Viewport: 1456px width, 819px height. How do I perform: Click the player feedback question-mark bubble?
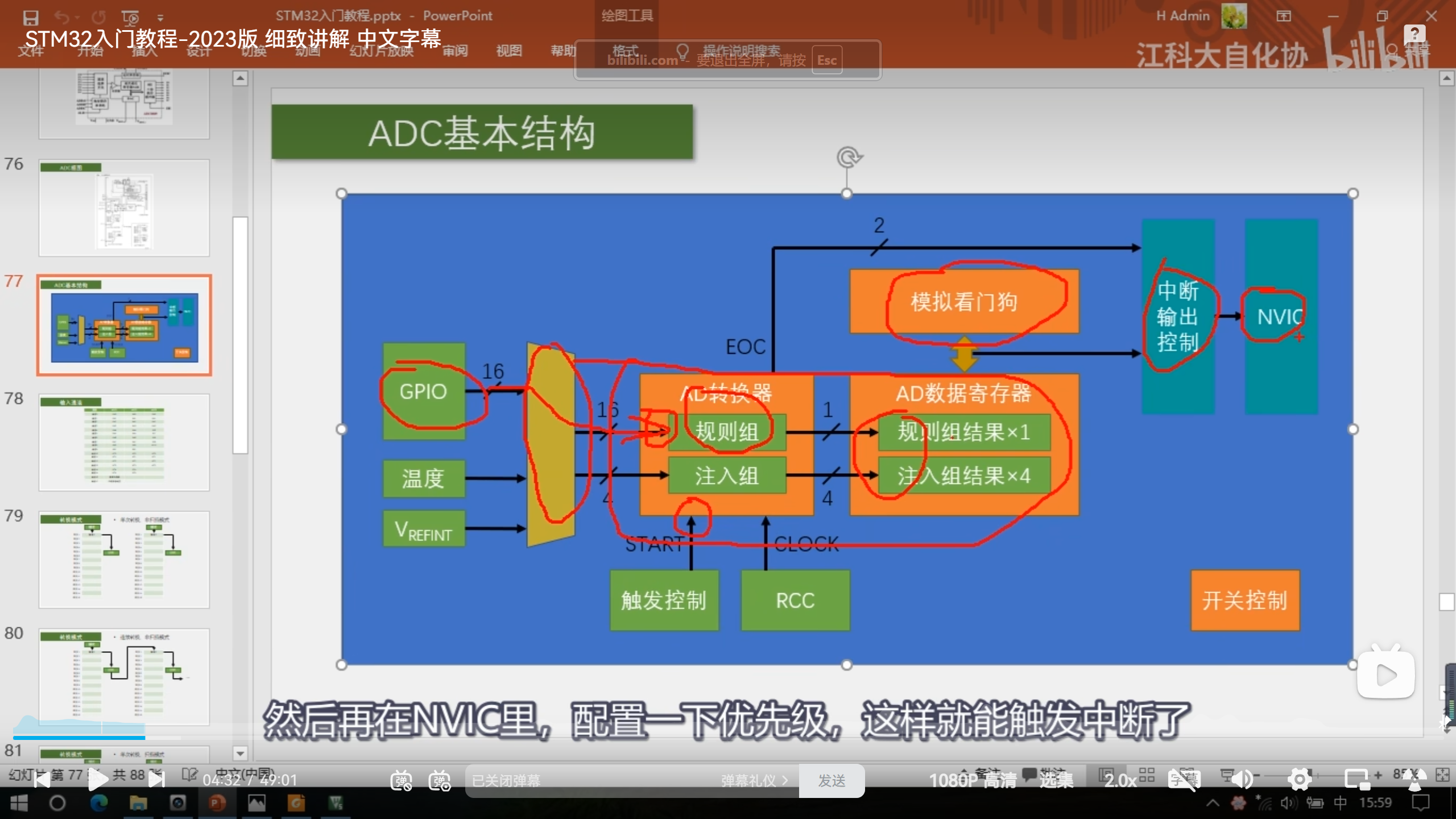pos(1414,34)
